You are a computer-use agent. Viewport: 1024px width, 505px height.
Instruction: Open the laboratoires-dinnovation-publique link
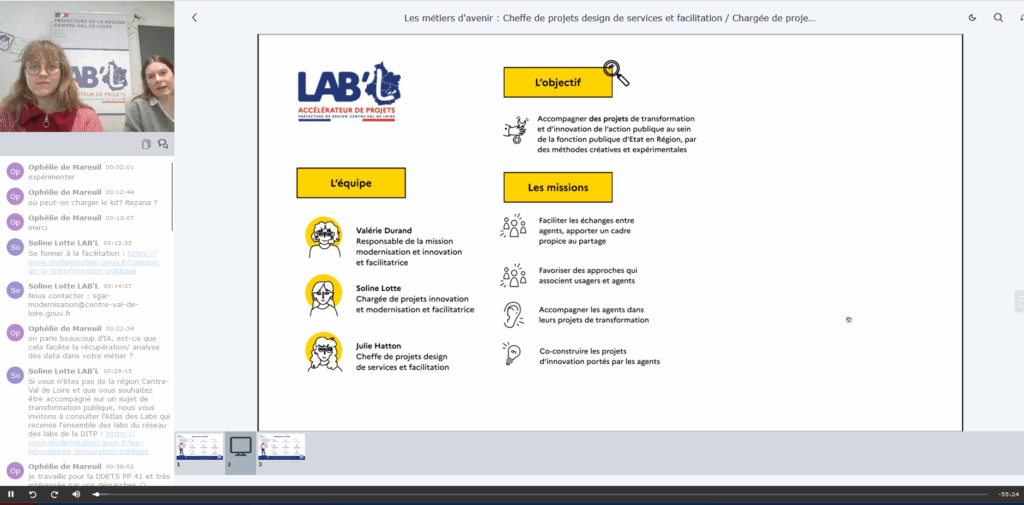[88, 442]
